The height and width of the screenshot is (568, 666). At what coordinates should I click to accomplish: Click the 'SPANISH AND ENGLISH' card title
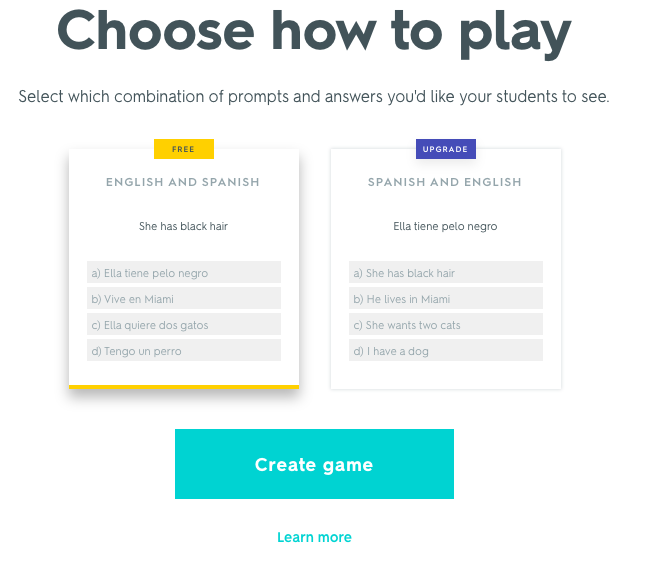coord(445,182)
